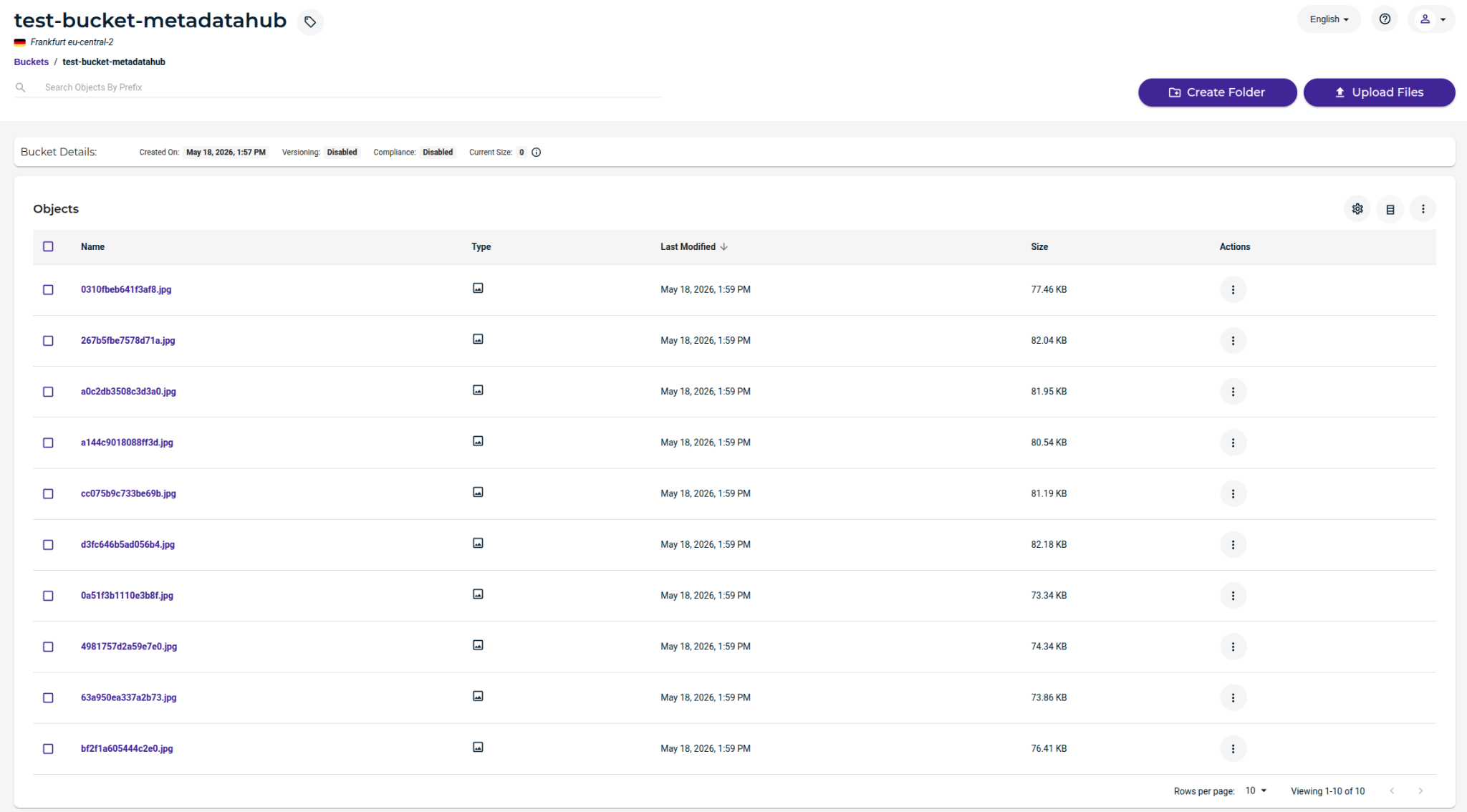Screen dimensions: 1467x812
Task: Open the English language dropdown
Action: pyautogui.click(x=1329, y=19)
